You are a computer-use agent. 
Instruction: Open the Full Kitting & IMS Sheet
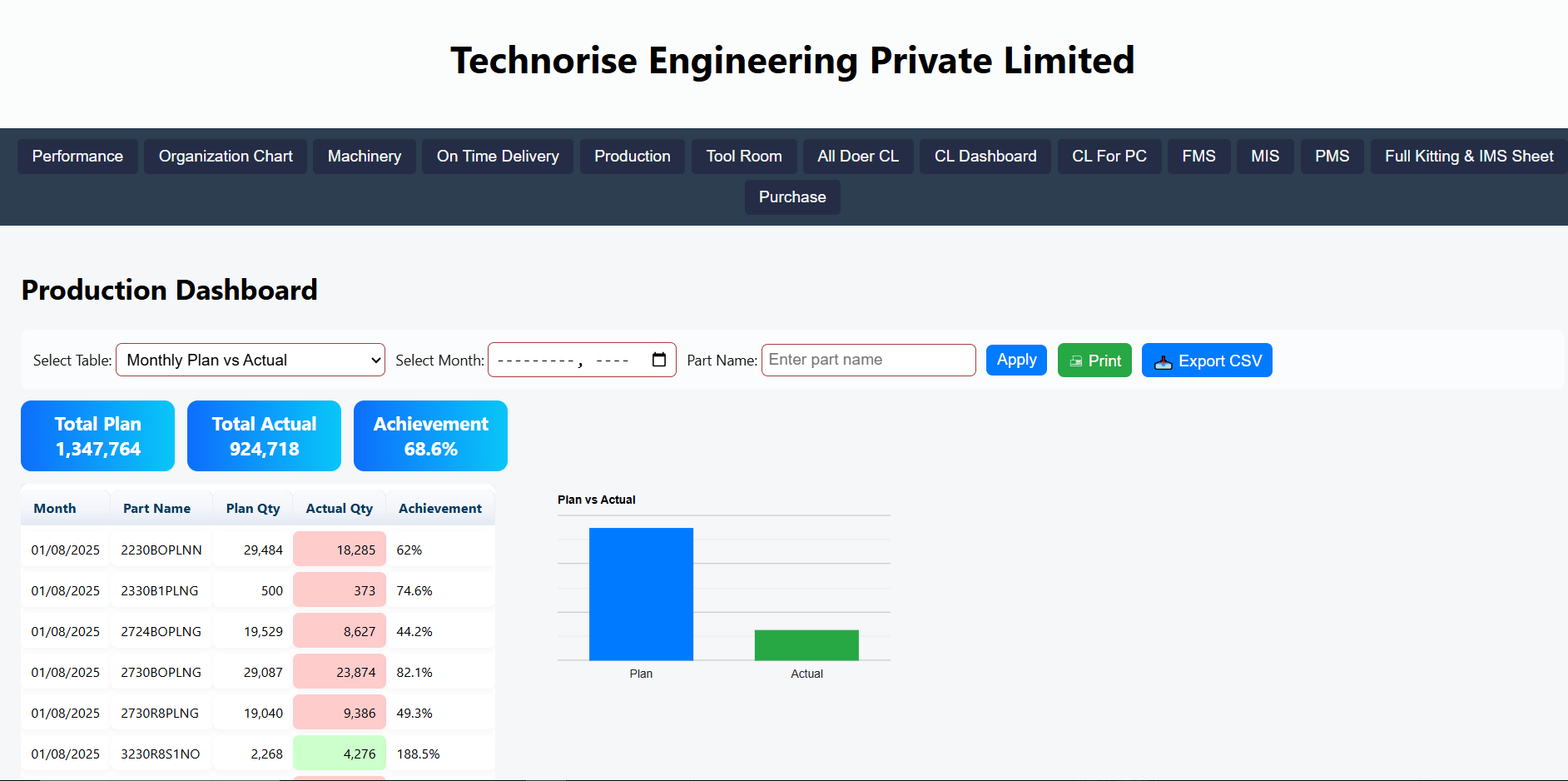(1468, 156)
